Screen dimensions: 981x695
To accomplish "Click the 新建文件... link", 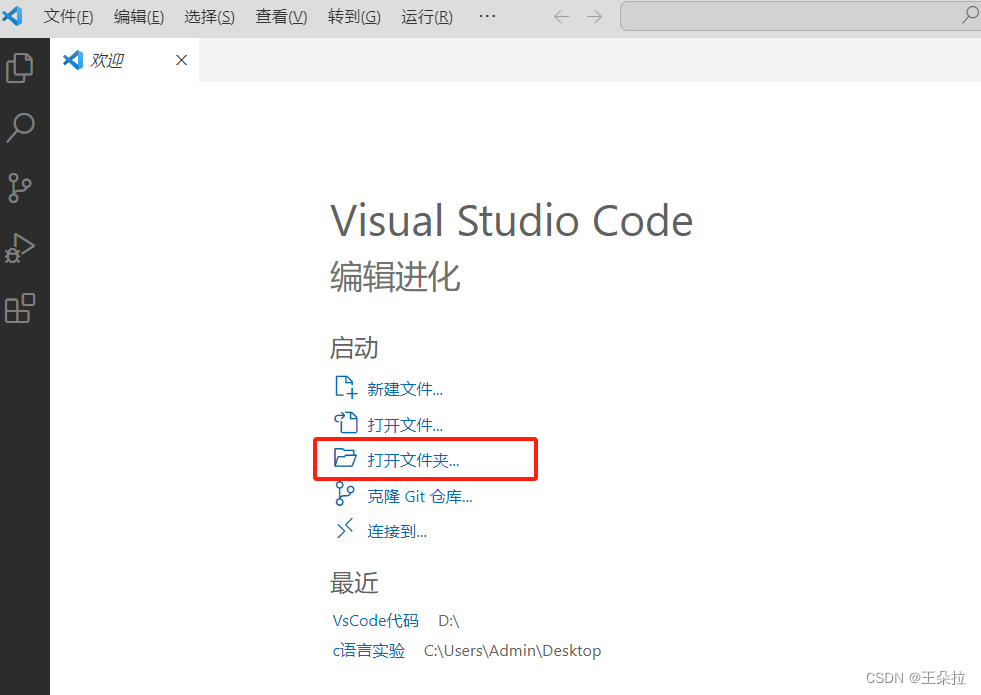I will coord(405,389).
